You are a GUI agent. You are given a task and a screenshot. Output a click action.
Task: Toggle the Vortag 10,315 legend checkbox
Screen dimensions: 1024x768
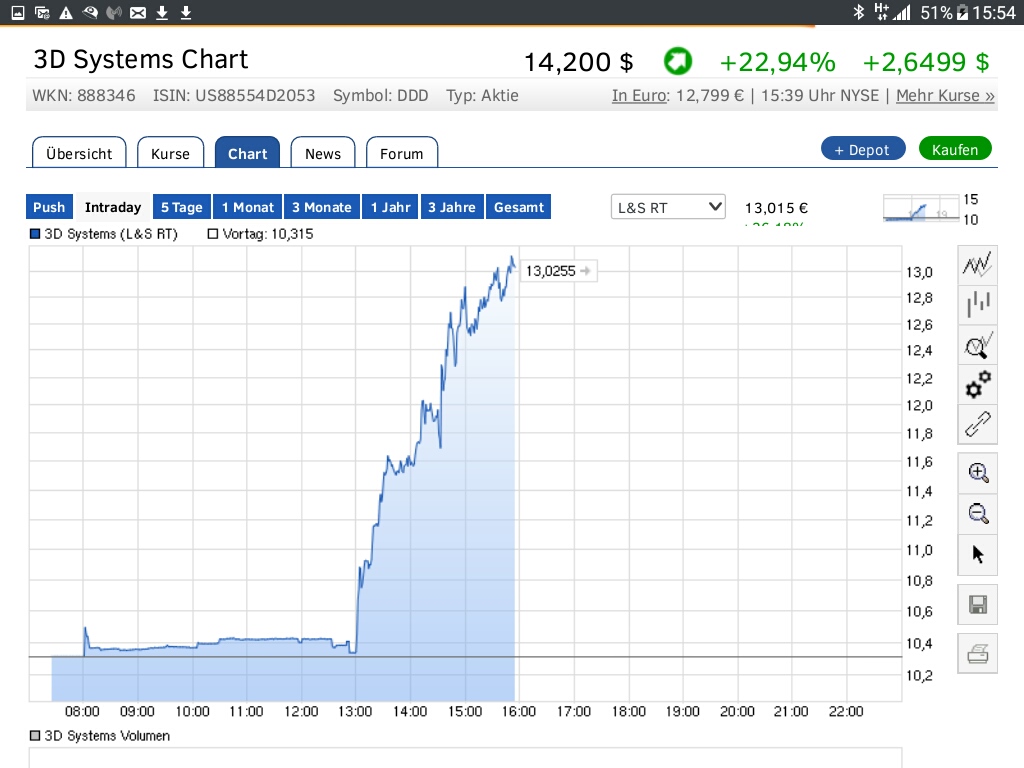pyautogui.click(x=212, y=234)
